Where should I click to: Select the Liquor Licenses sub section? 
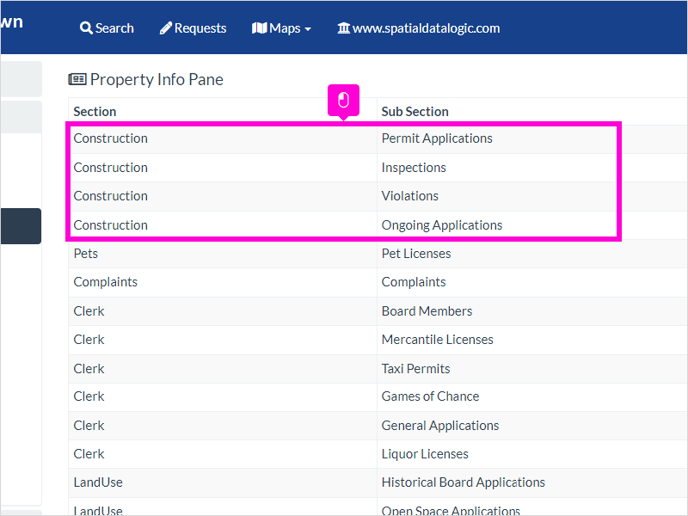click(x=425, y=454)
